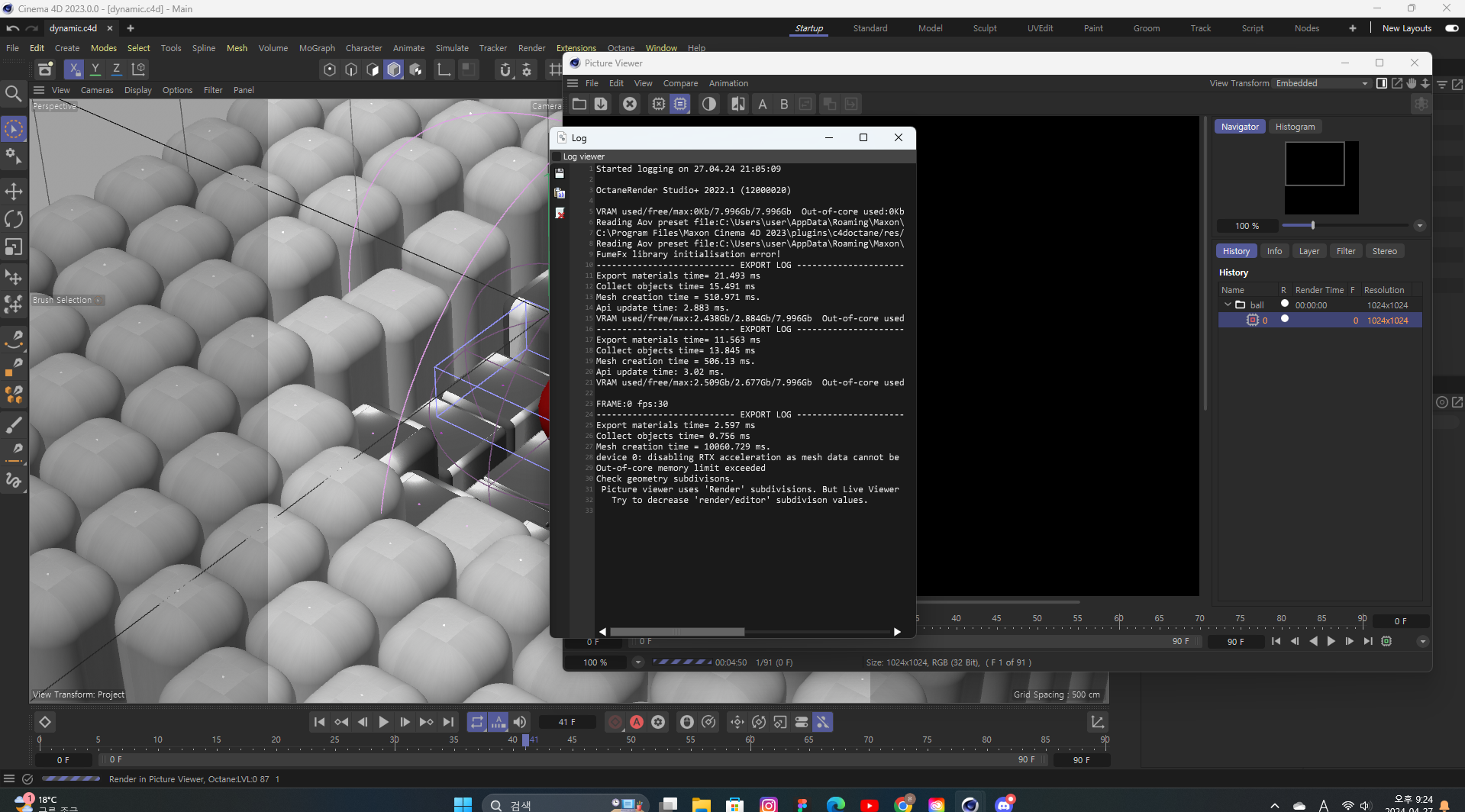Toggle sound speaker icon in timeline
1465x812 pixels.
point(520,722)
